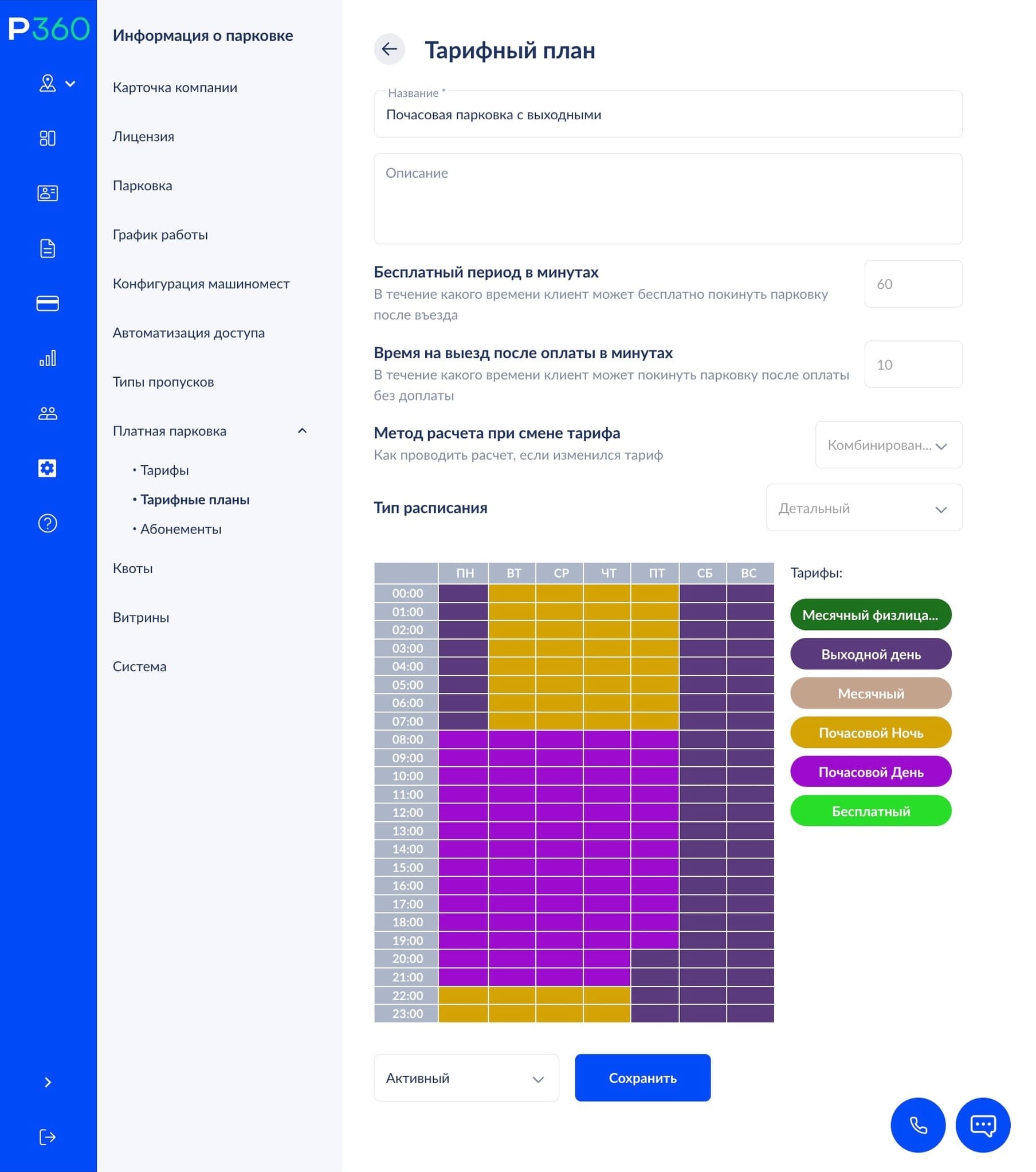Click the 08:00 row header

pyautogui.click(x=406, y=740)
